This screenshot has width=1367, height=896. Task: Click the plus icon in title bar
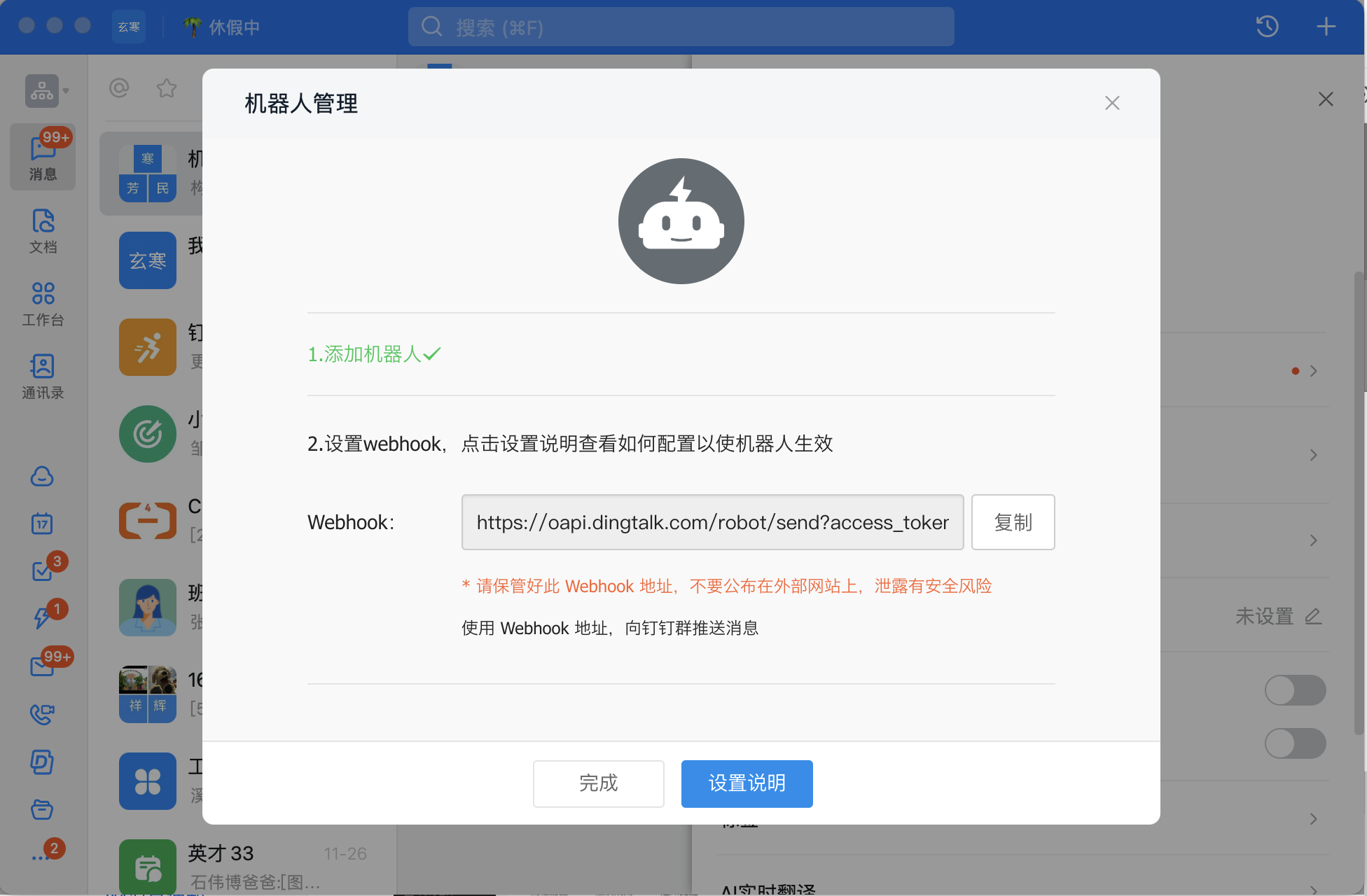click(x=1326, y=27)
